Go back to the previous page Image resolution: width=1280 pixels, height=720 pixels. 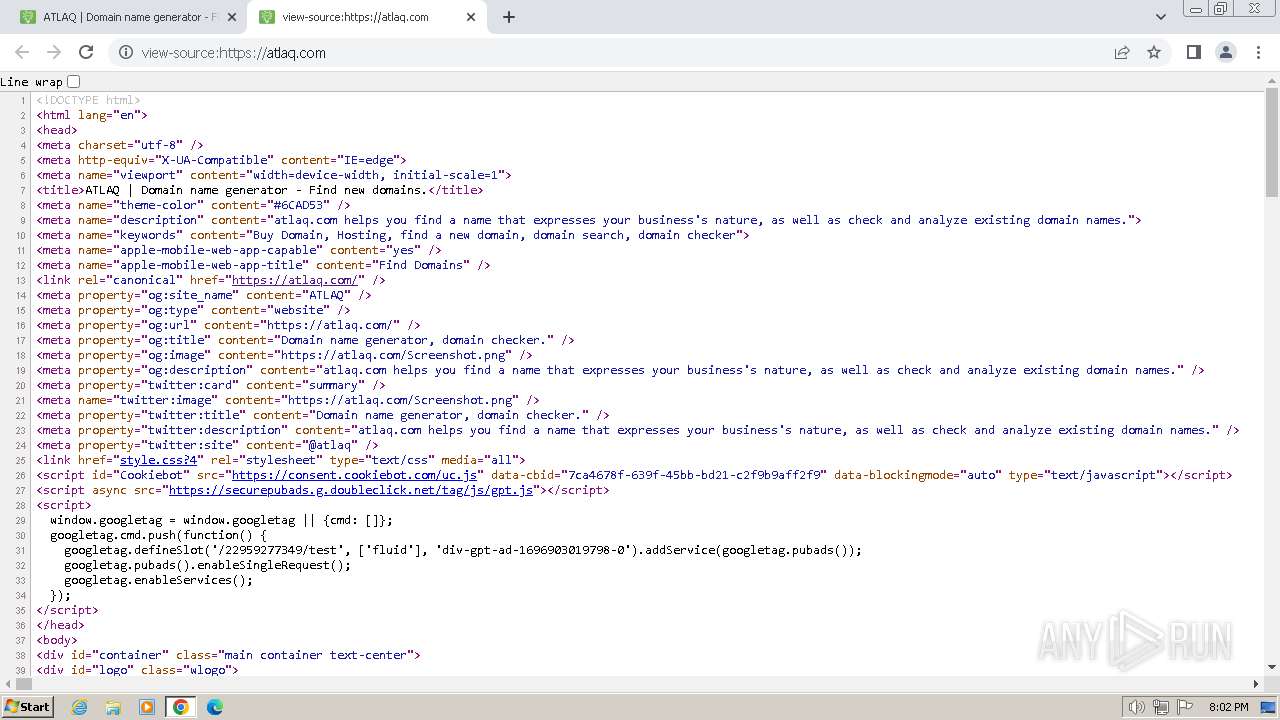22,52
